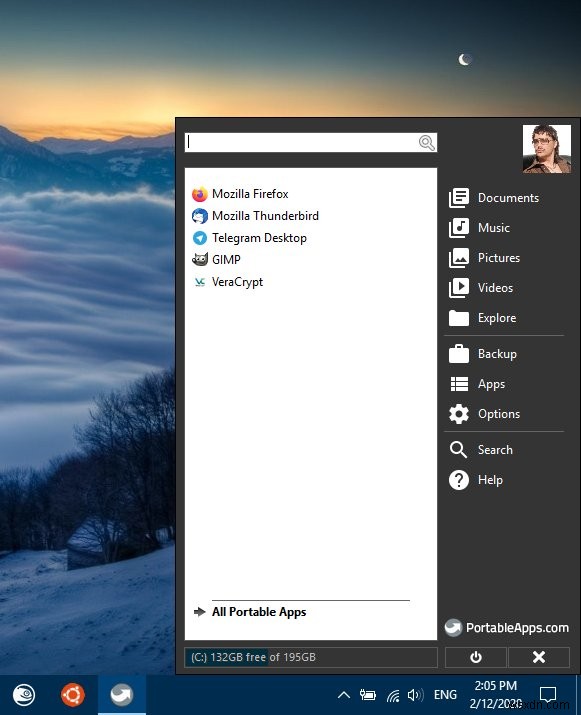The image size is (581, 715).
Task: Click Search in the side menu
Action: [481, 450]
